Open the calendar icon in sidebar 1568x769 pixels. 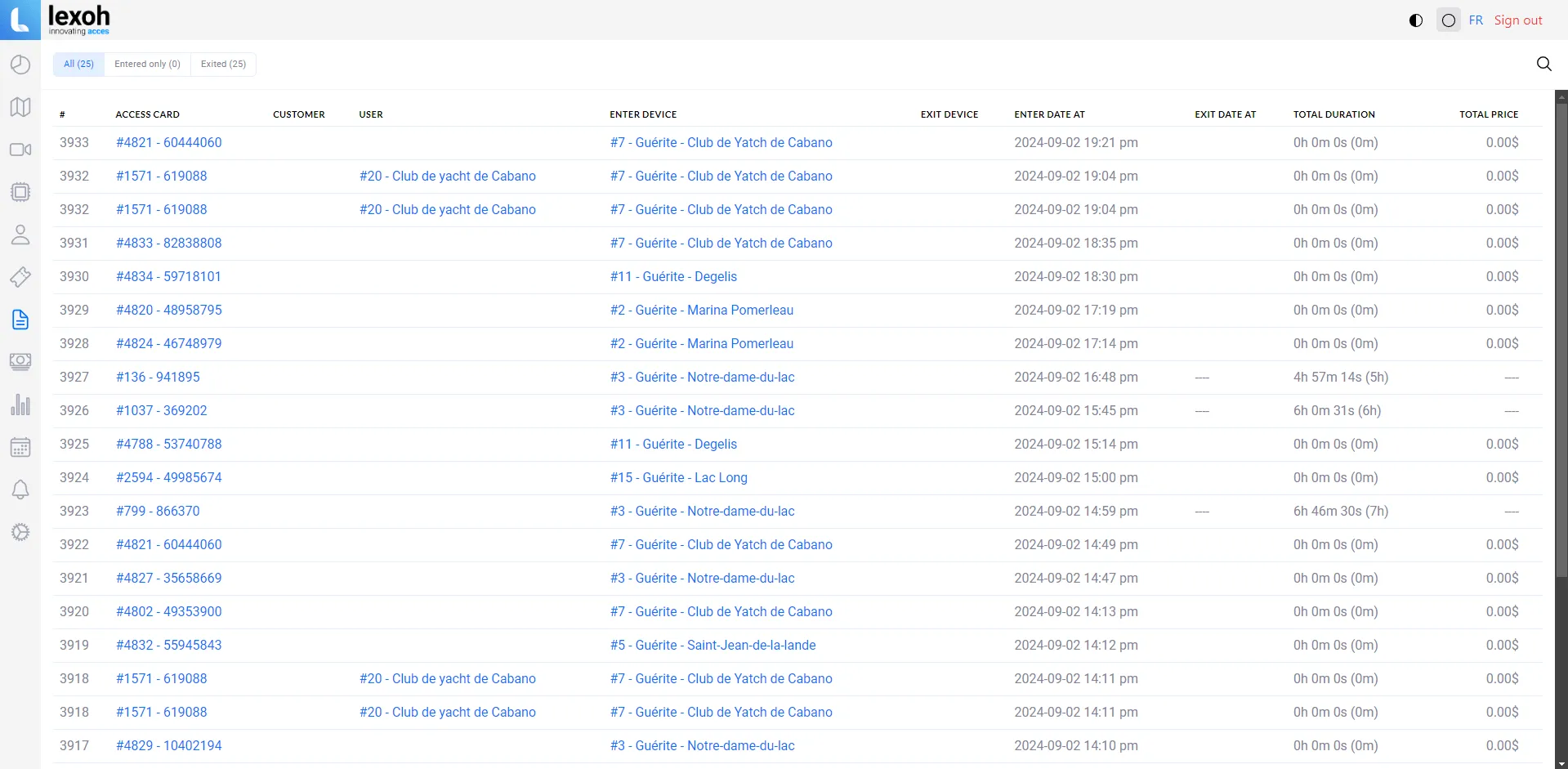20,447
